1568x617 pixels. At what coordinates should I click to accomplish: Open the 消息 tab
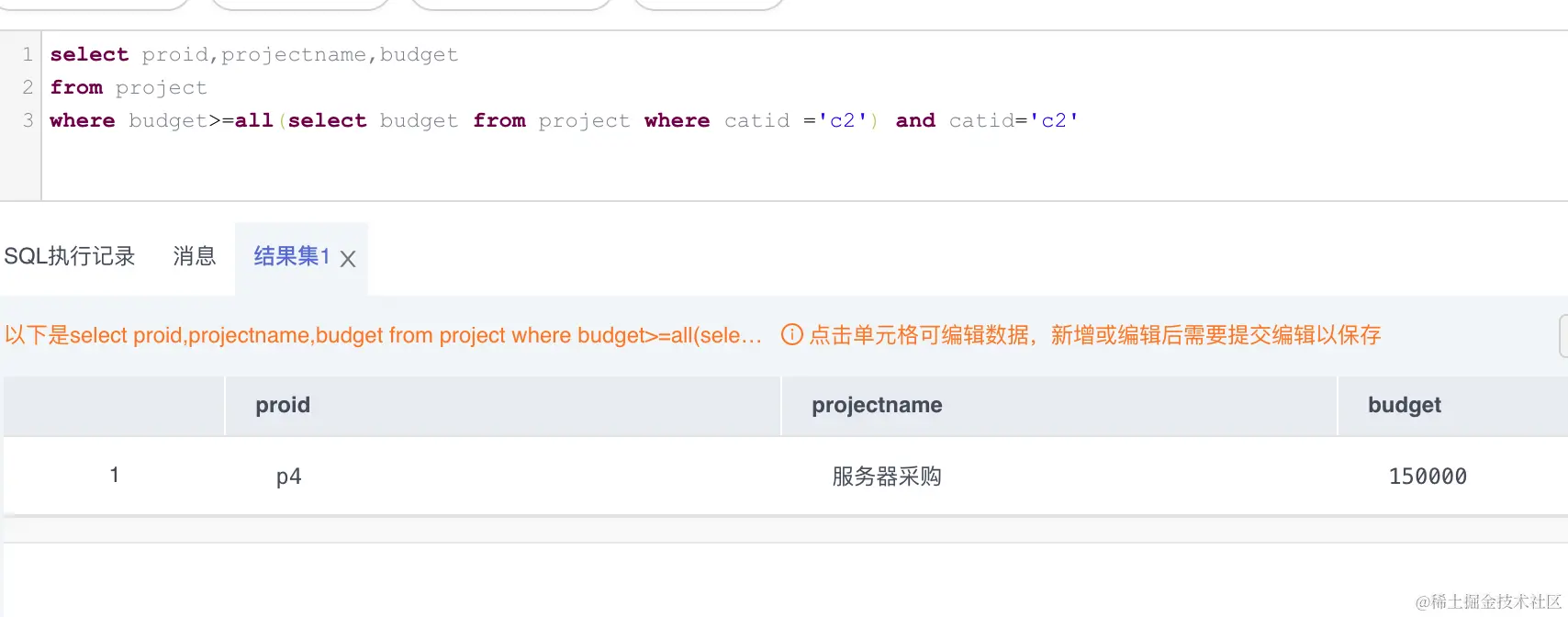[195, 256]
